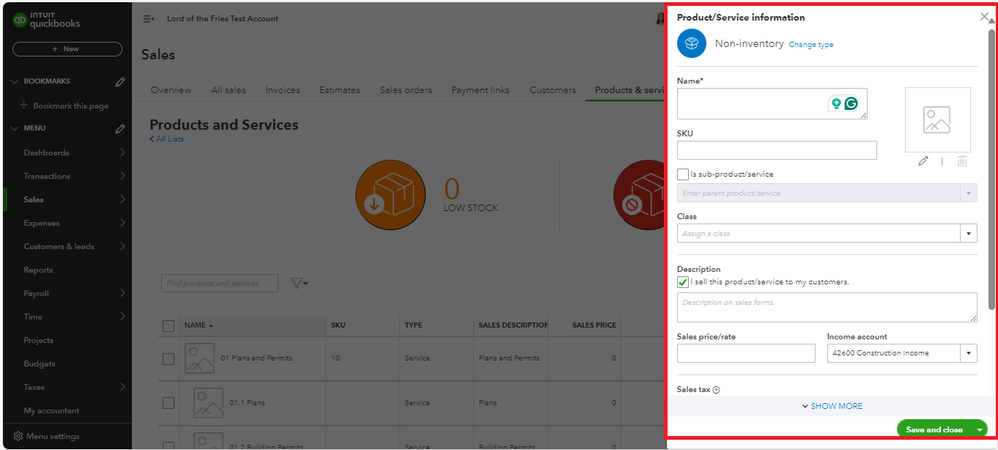Open My accountant in the sidebar
This screenshot has width=998, height=450.
pyautogui.click(x=52, y=411)
